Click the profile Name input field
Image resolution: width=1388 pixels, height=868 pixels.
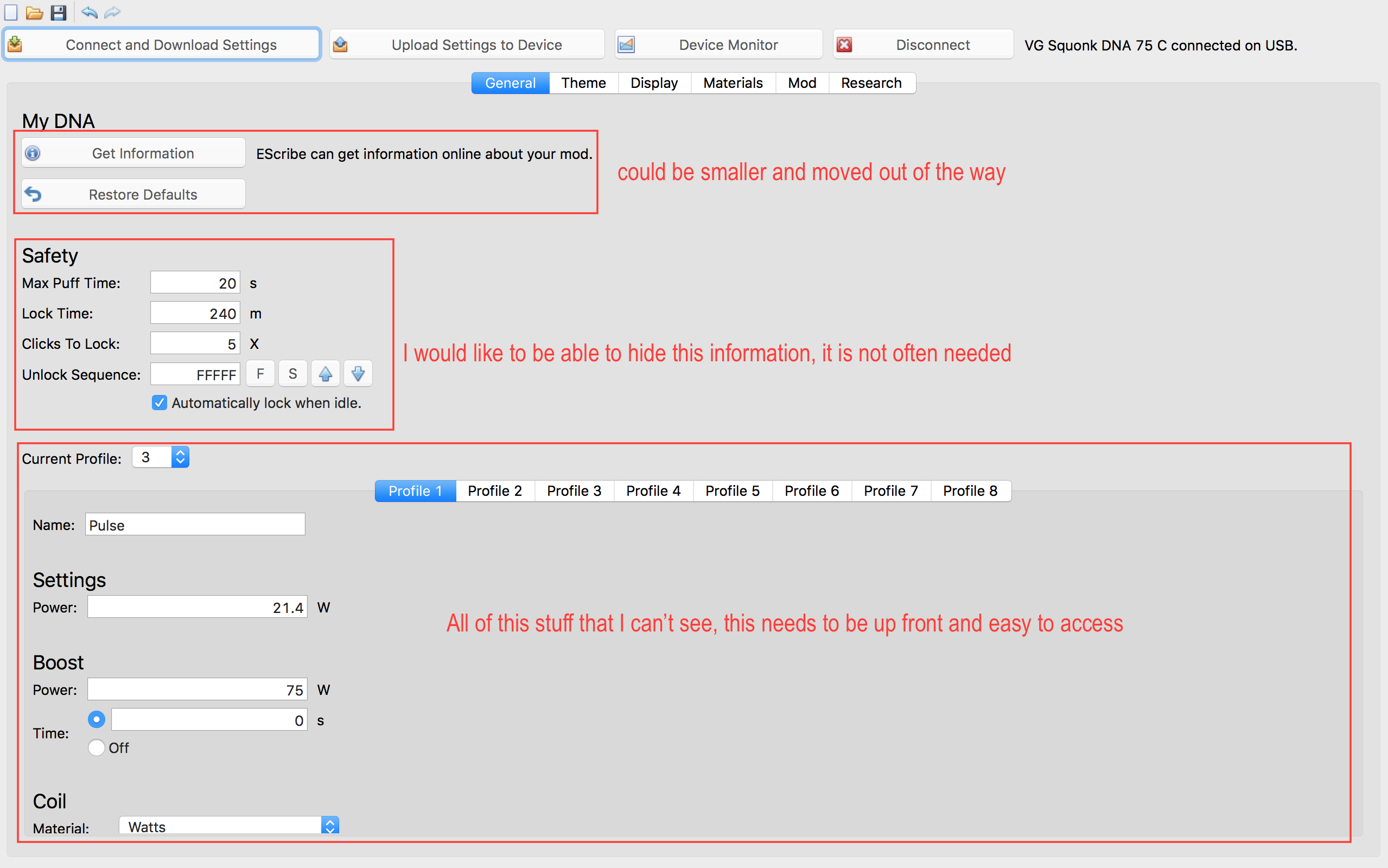click(195, 525)
